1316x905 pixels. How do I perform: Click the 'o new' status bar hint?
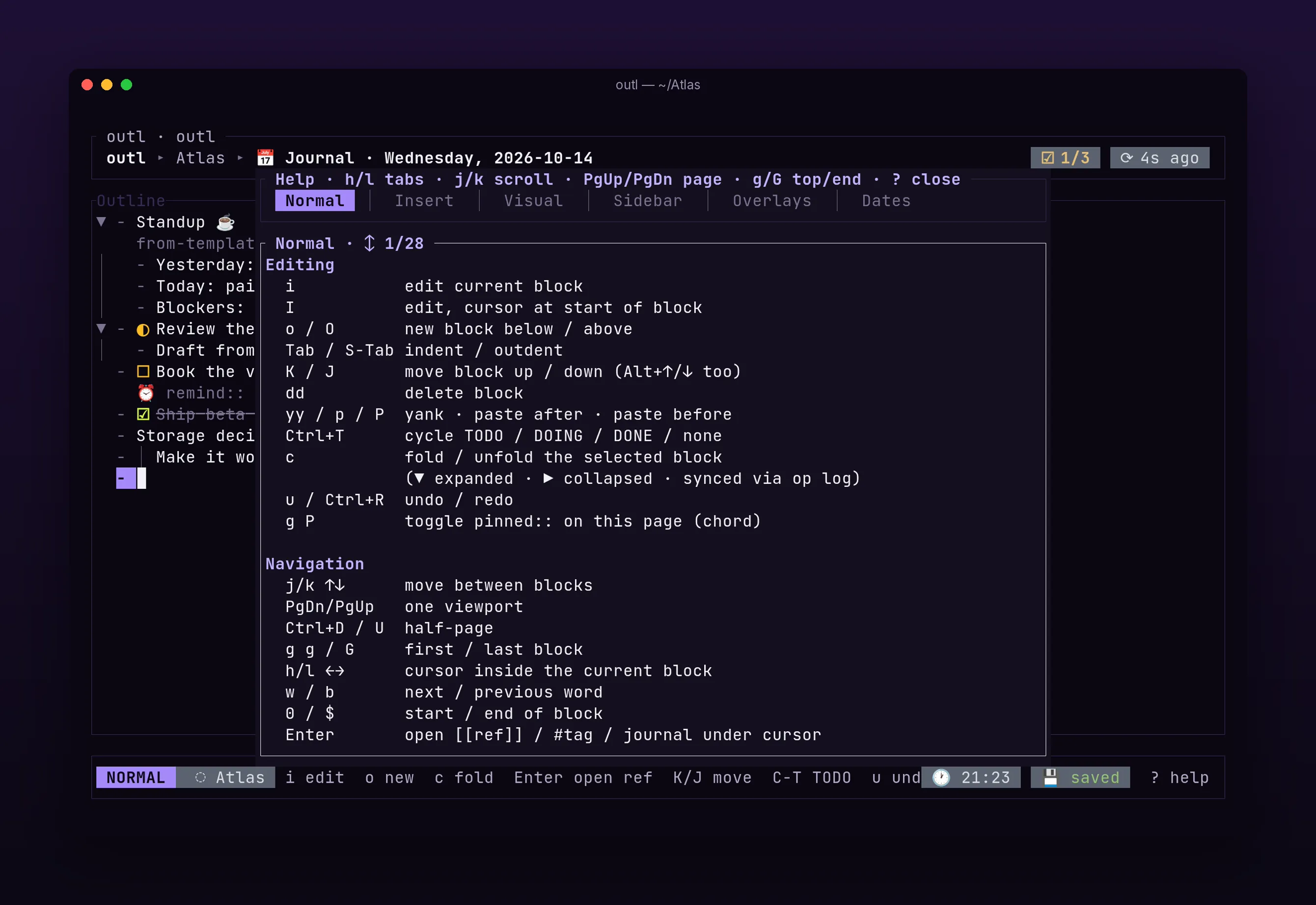[x=389, y=777]
